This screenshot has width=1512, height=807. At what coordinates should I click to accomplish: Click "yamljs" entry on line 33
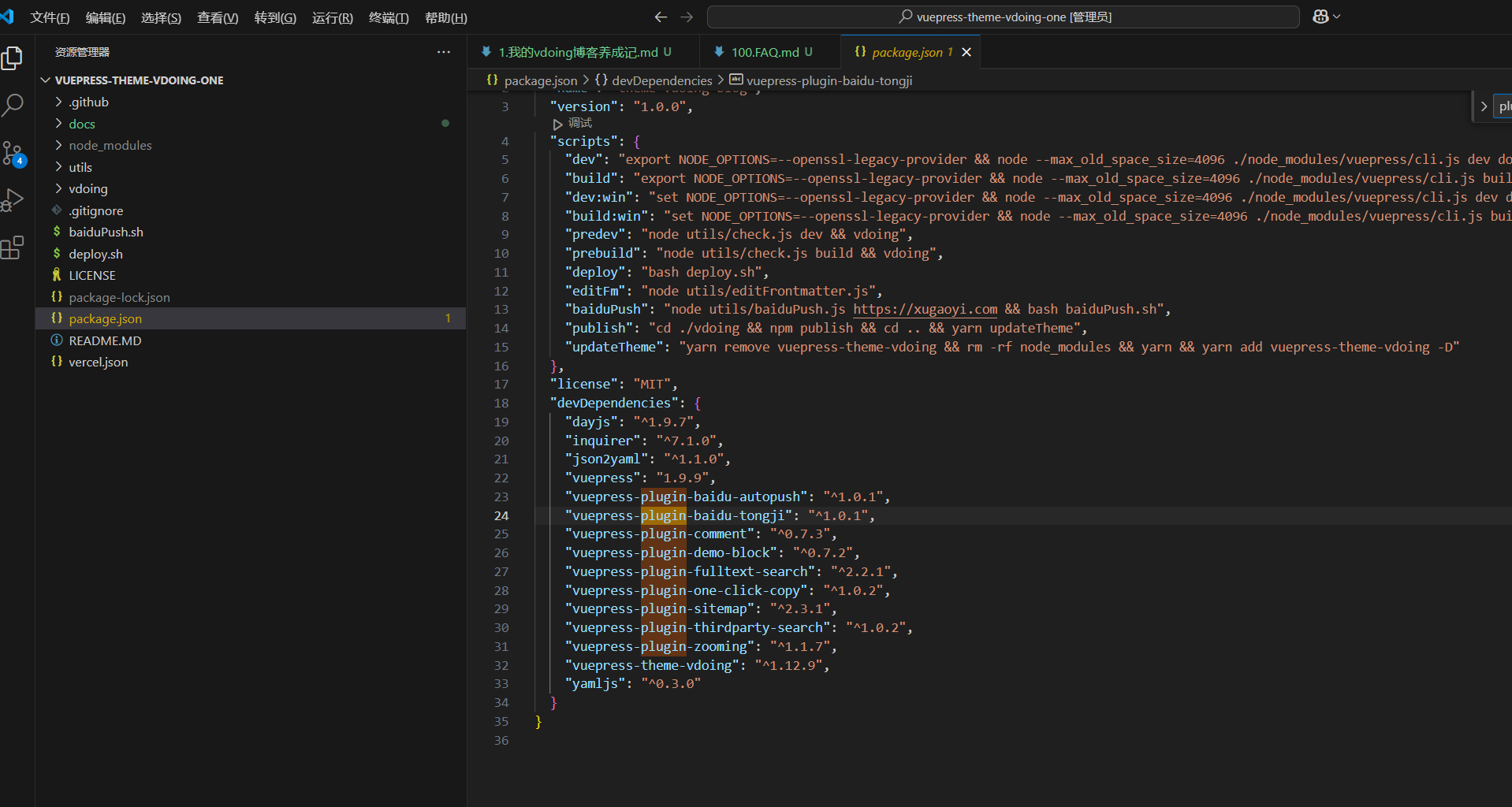595,683
